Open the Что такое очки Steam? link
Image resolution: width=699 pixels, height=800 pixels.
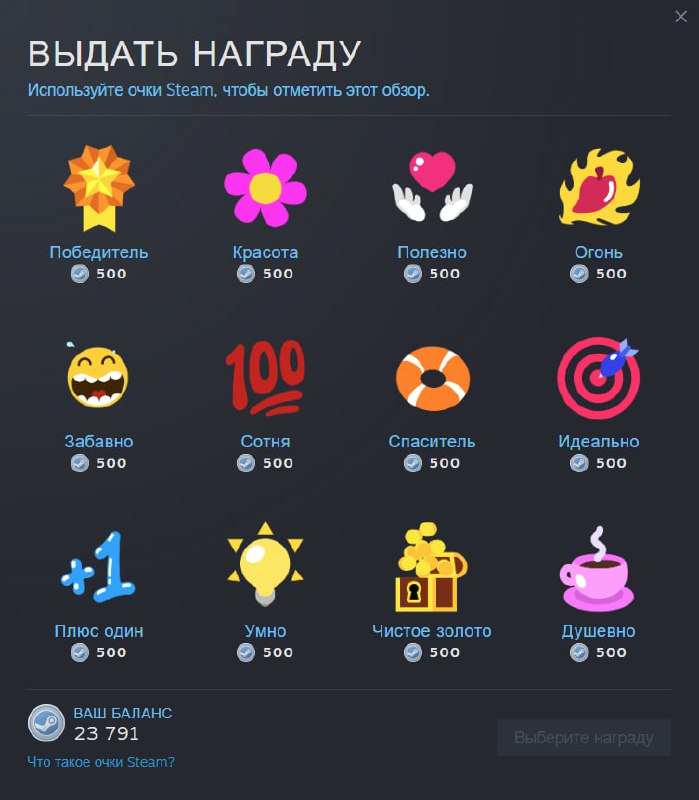(101, 762)
